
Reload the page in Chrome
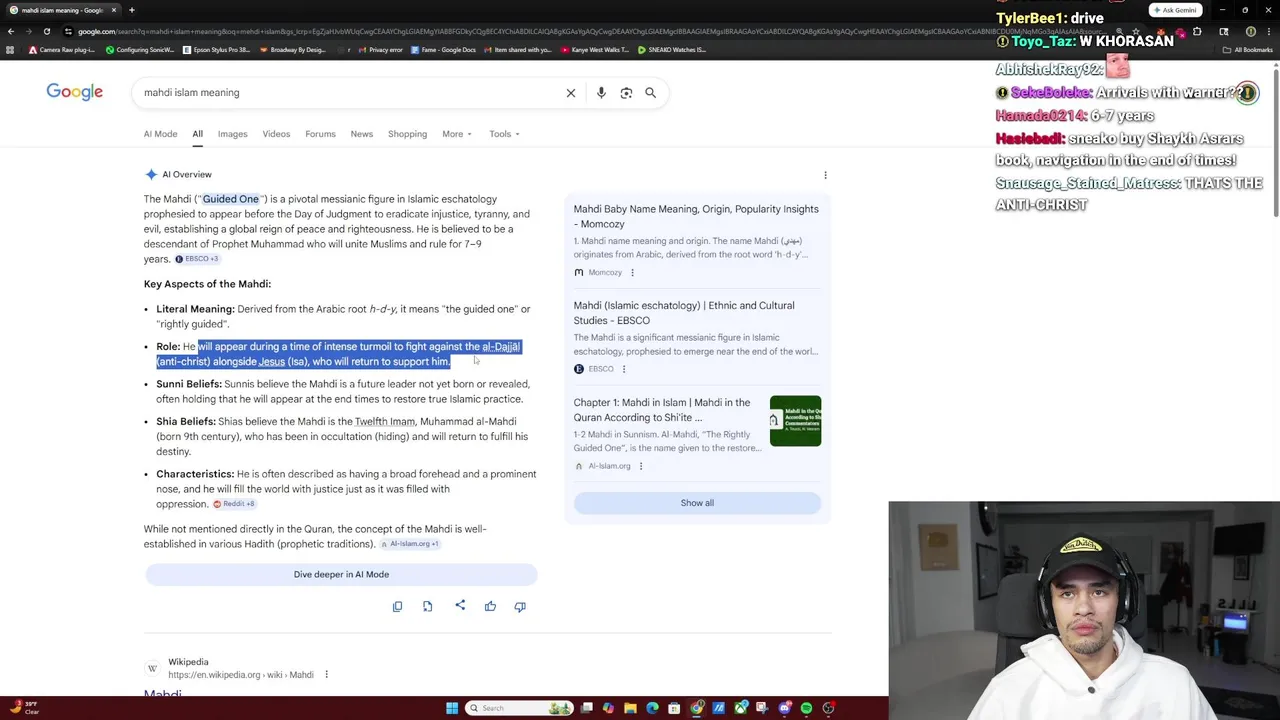click(46, 31)
